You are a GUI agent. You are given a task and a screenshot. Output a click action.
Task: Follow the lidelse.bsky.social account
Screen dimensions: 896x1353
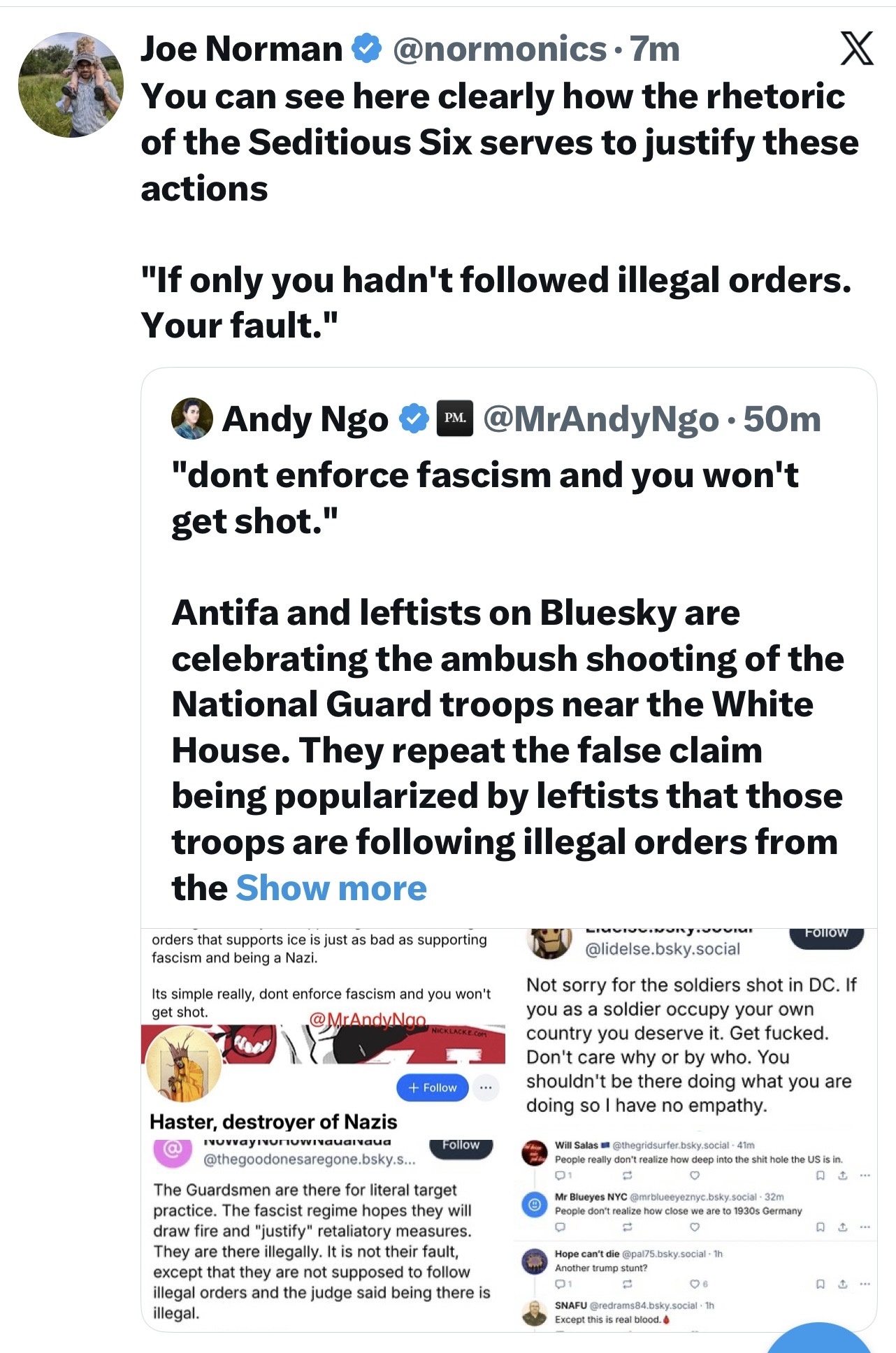[x=826, y=934]
